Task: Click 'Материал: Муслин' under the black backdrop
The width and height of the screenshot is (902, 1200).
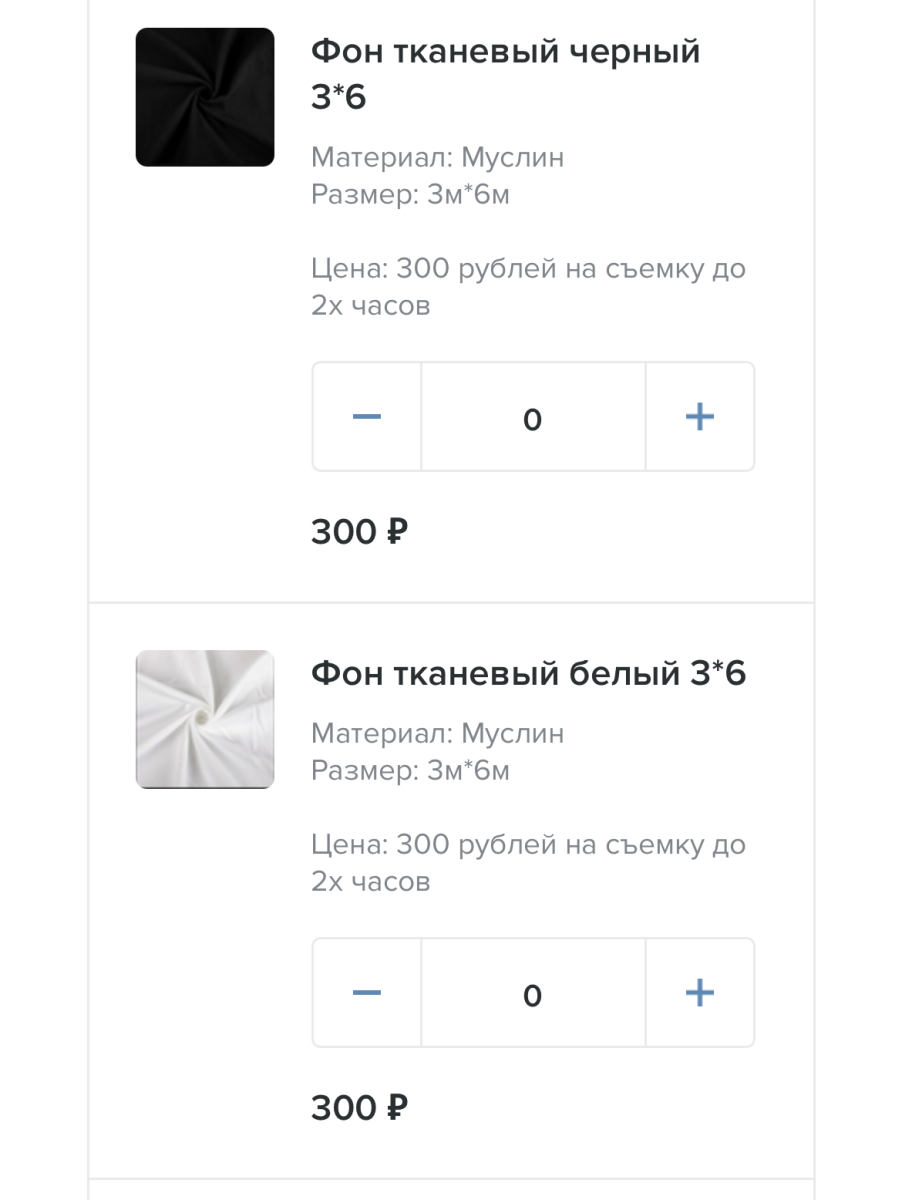Action: (x=438, y=158)
